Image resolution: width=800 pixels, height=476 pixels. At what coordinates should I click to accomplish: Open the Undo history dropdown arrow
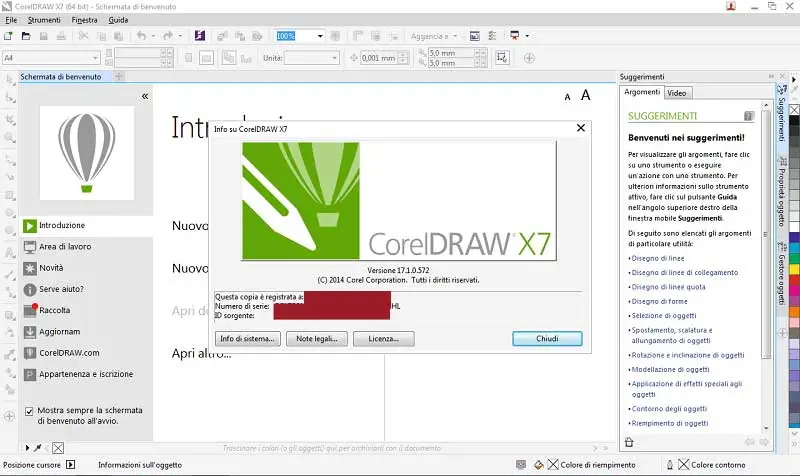click(x=153, y=36)
